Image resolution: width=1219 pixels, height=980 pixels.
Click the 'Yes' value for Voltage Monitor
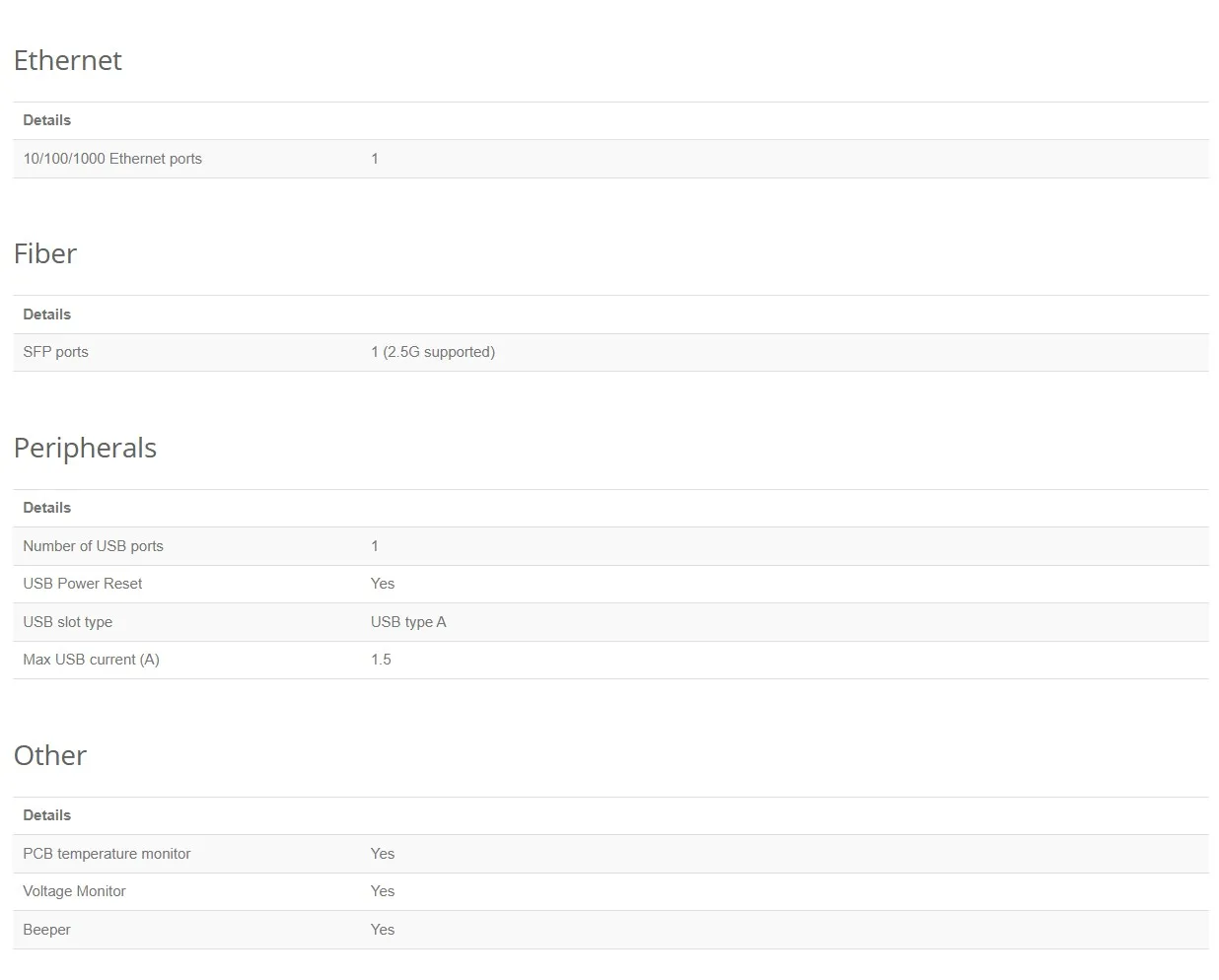pyautogui.click(x=383, y=891)
